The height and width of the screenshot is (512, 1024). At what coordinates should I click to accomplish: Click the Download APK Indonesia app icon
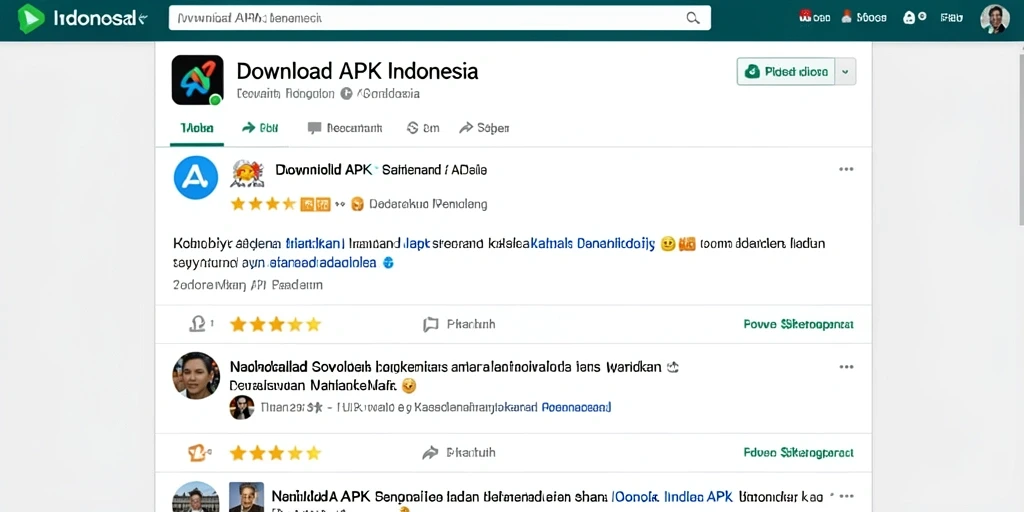point(197,80)
